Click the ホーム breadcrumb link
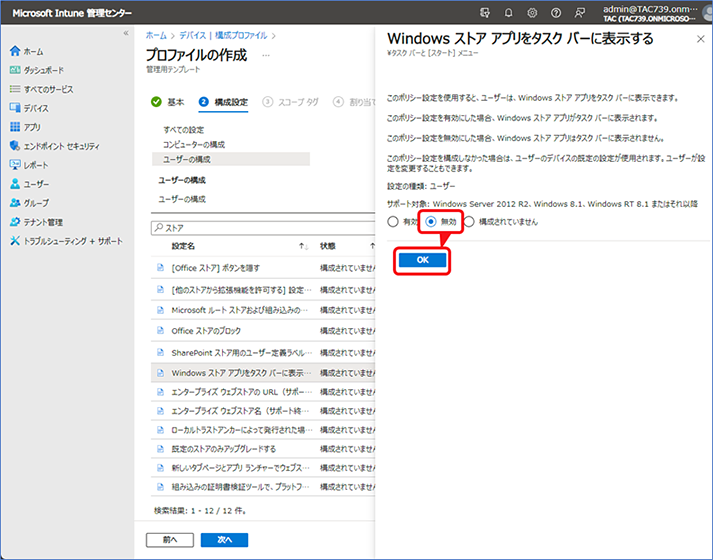Viewport: 713px width, 560px height. pyautogui.click(x=156, y=35)
